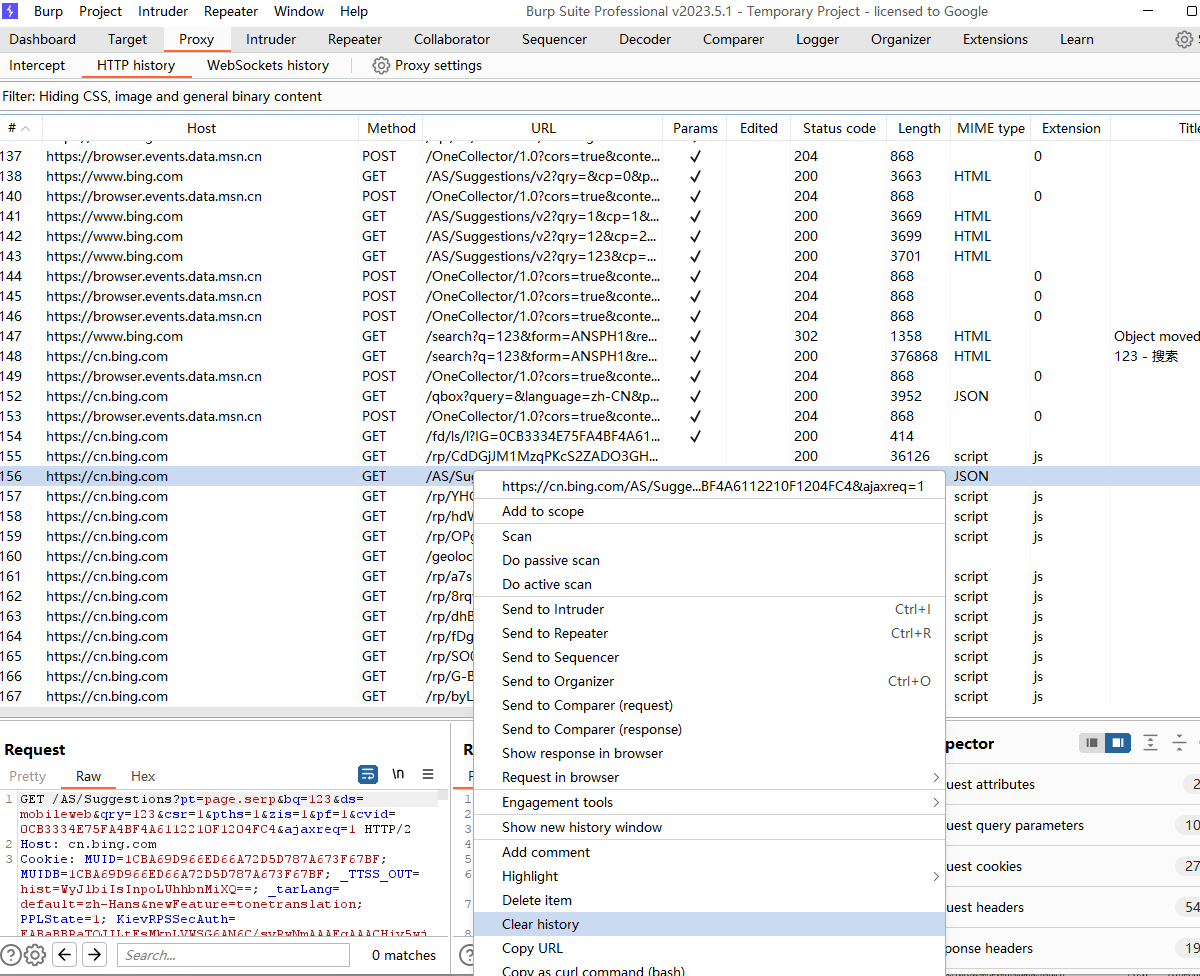Open Request editor hamburger options menu
This screenshot has width=1200, height=976.
click(x=428, y=774)
